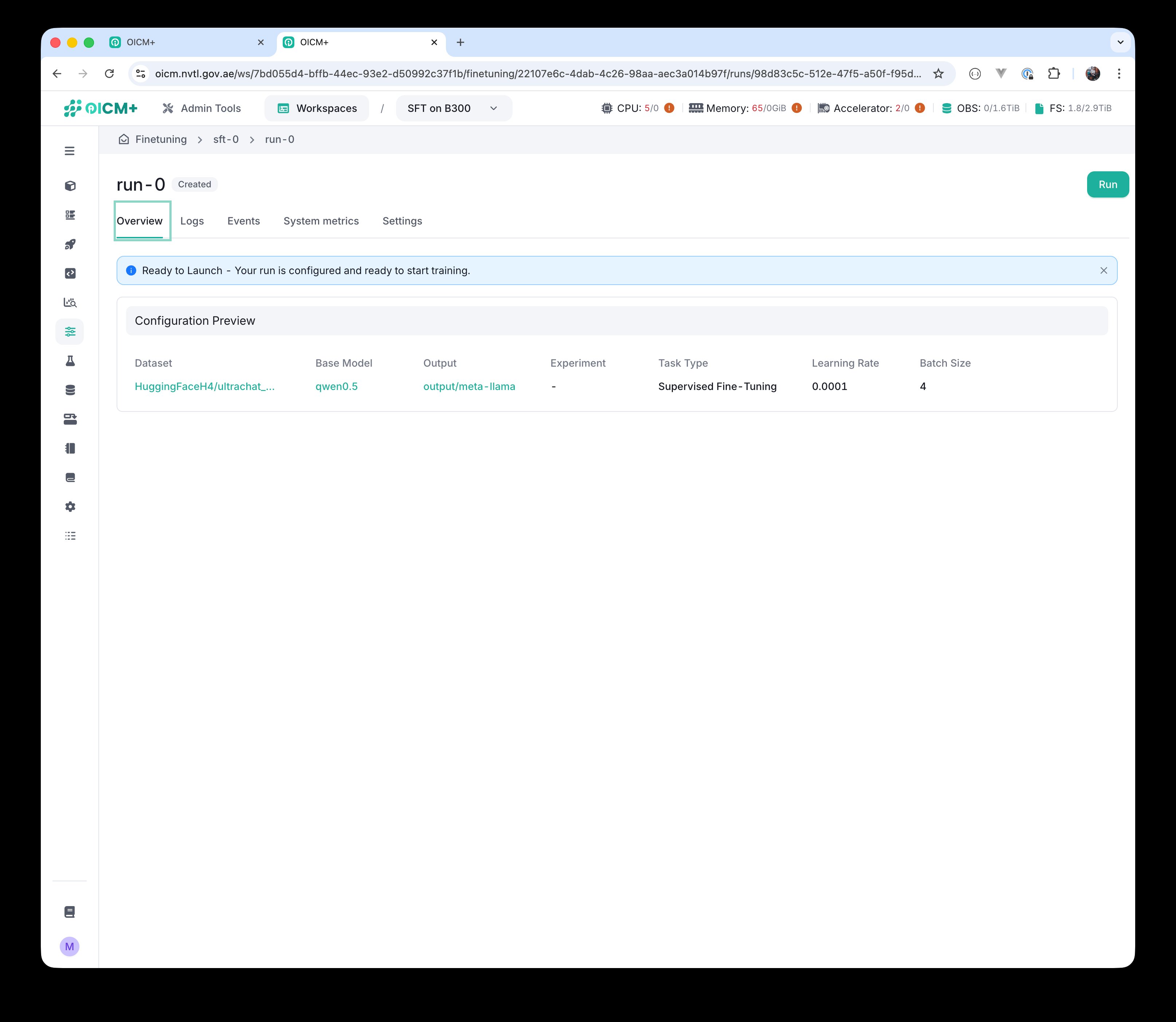Viewport: 1176px width, 1022px height.
Task: Open the code terminal sidebar icon
Action: tap(70, 273)
